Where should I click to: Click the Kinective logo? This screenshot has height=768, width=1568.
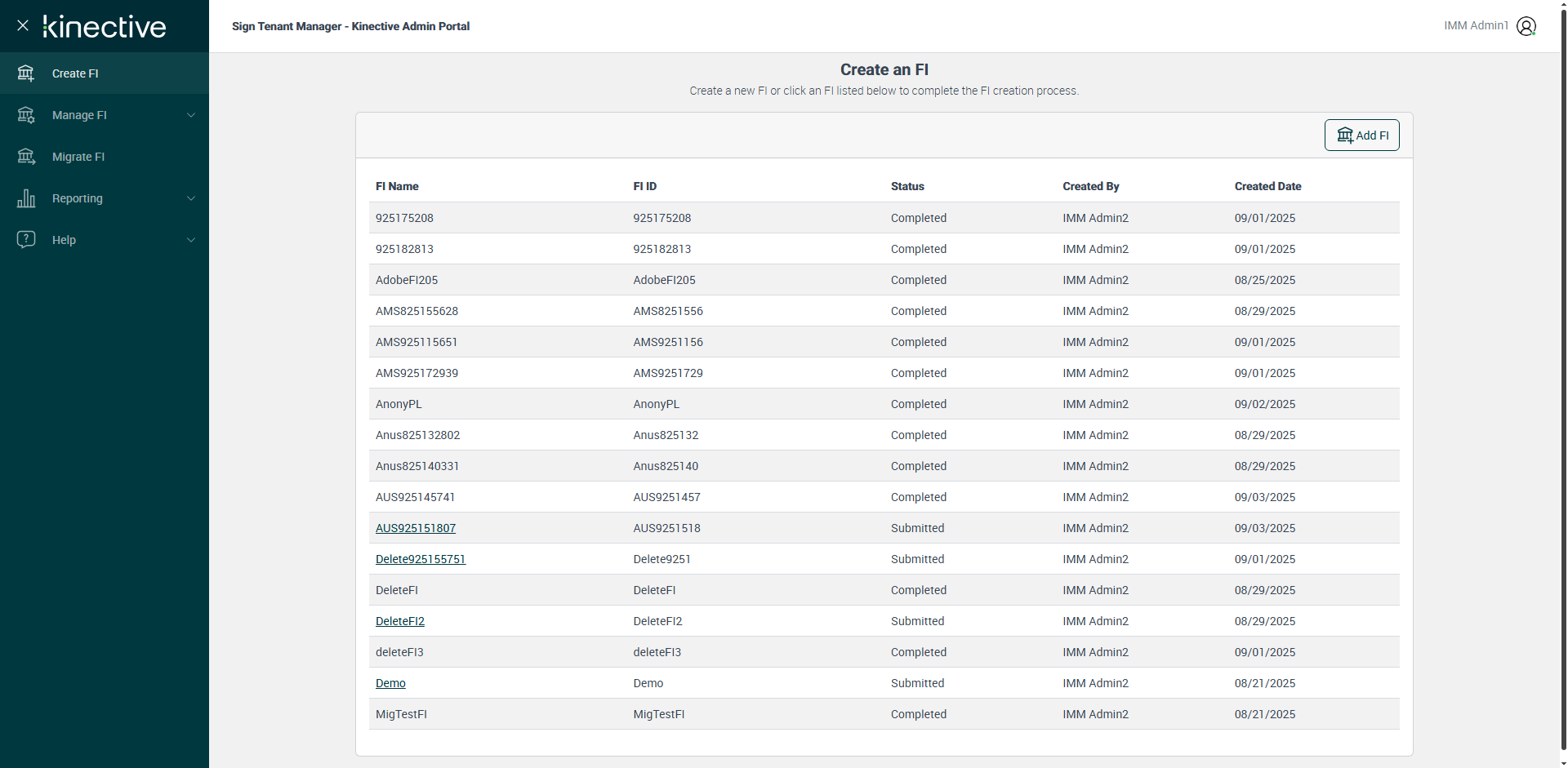click(x=105, y=26)
